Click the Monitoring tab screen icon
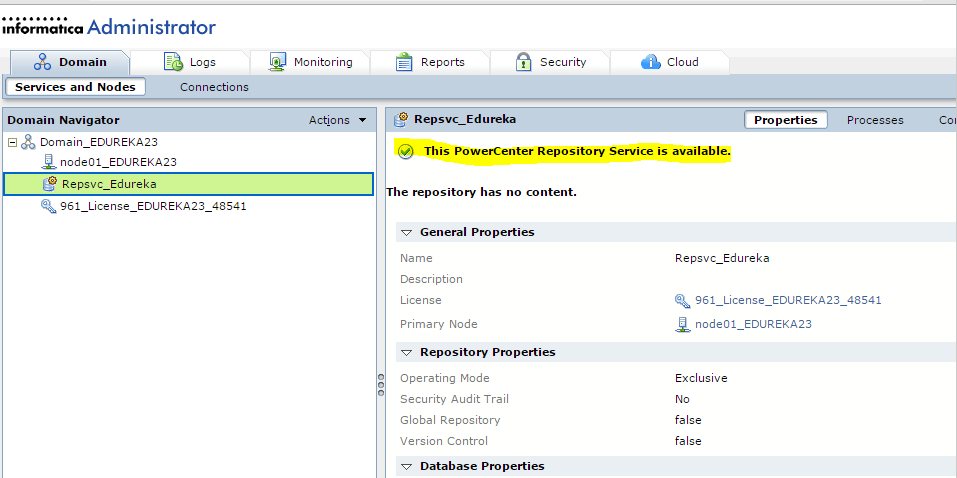 pos(278,62)
